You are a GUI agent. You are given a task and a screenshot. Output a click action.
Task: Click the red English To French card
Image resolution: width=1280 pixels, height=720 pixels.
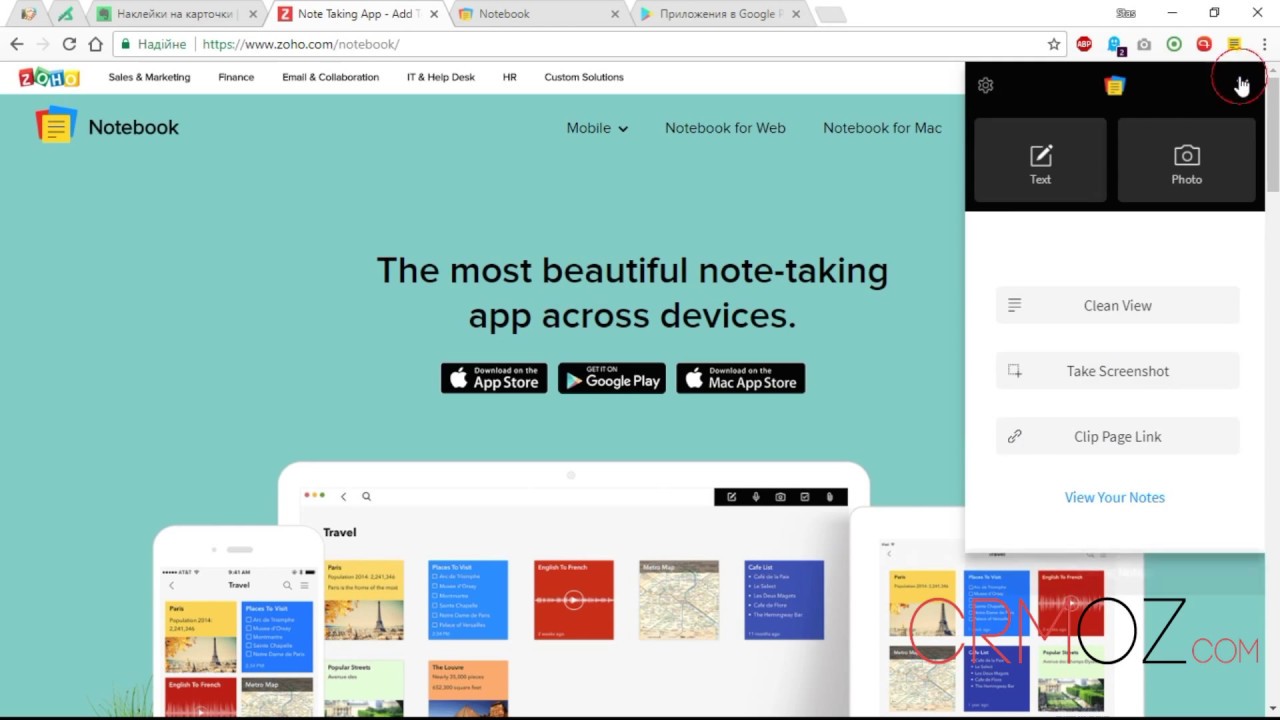point(573,600)
